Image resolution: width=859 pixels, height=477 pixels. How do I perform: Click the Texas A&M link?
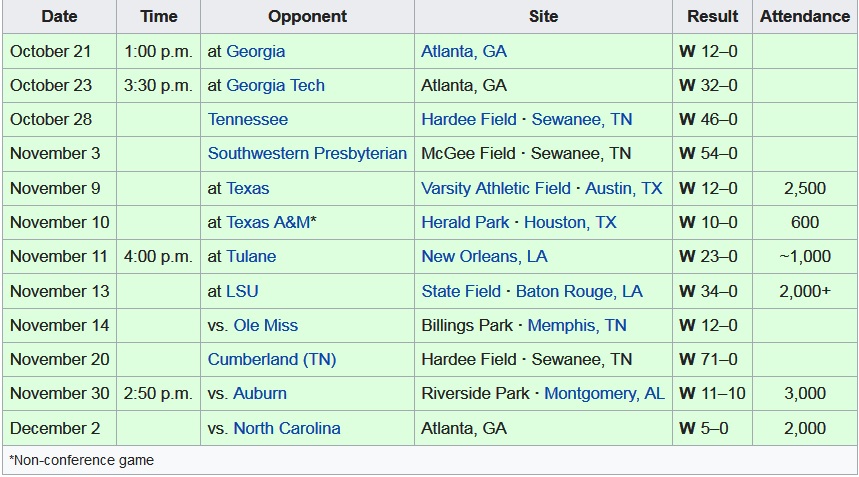coord(267,222)
